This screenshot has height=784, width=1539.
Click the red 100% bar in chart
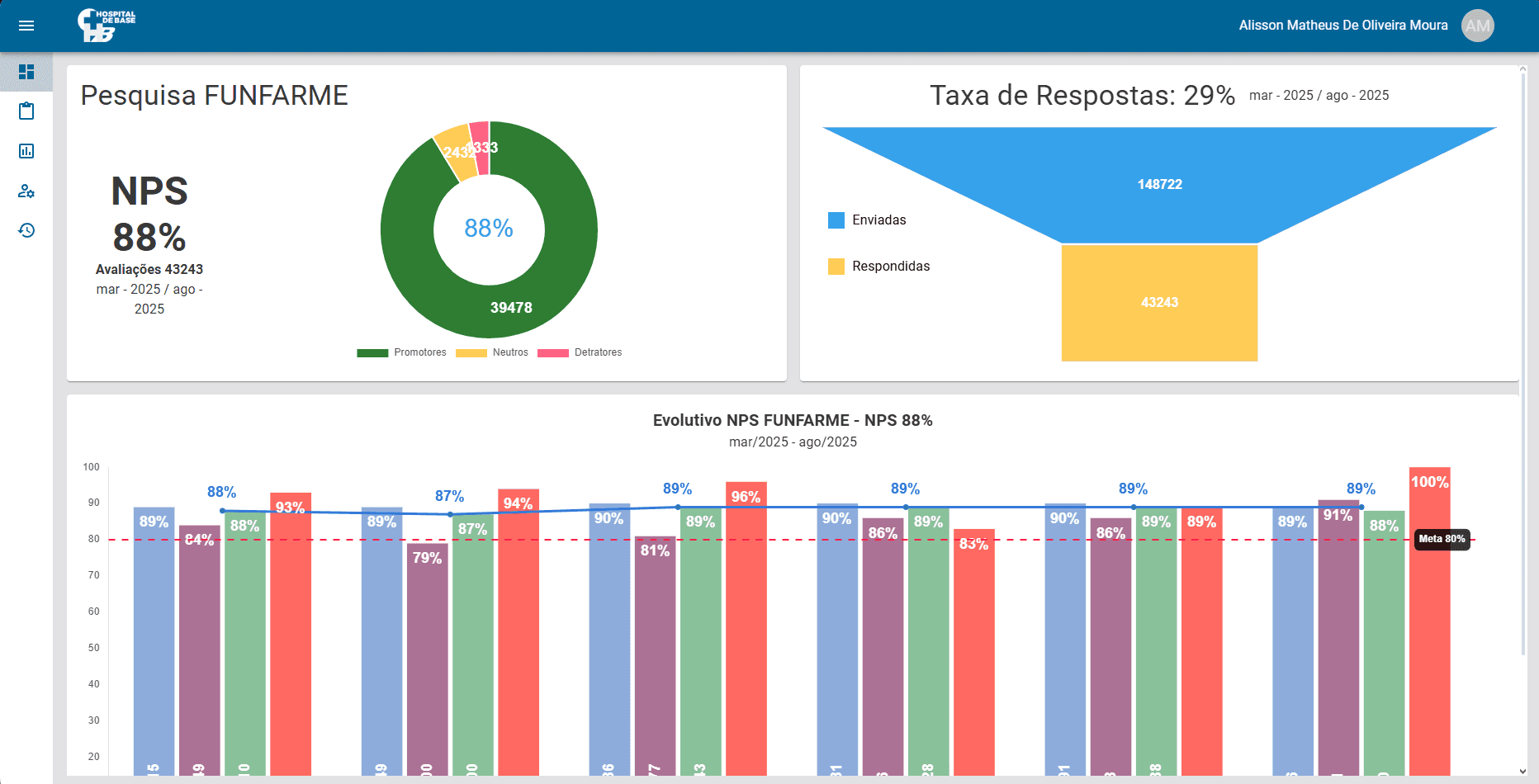[1429, 619]
